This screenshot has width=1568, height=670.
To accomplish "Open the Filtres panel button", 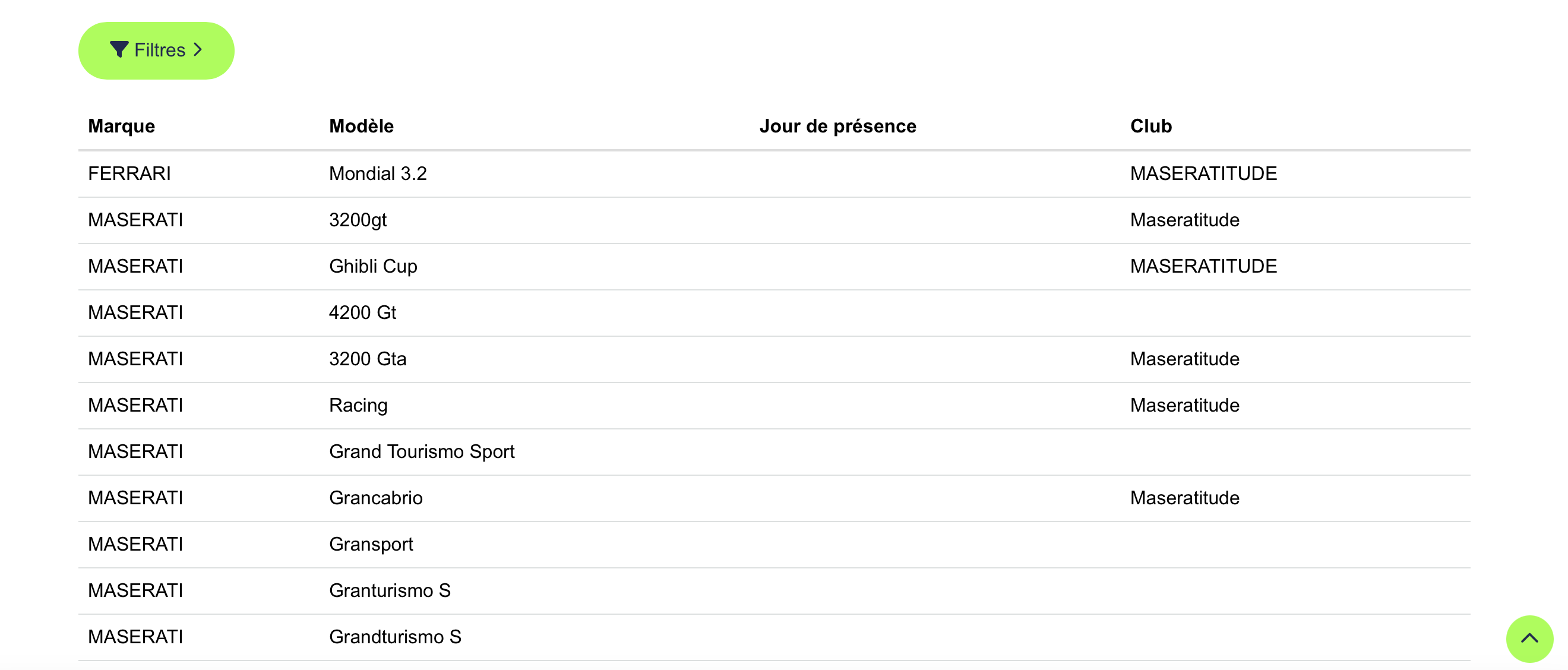I will click(156, 50).
